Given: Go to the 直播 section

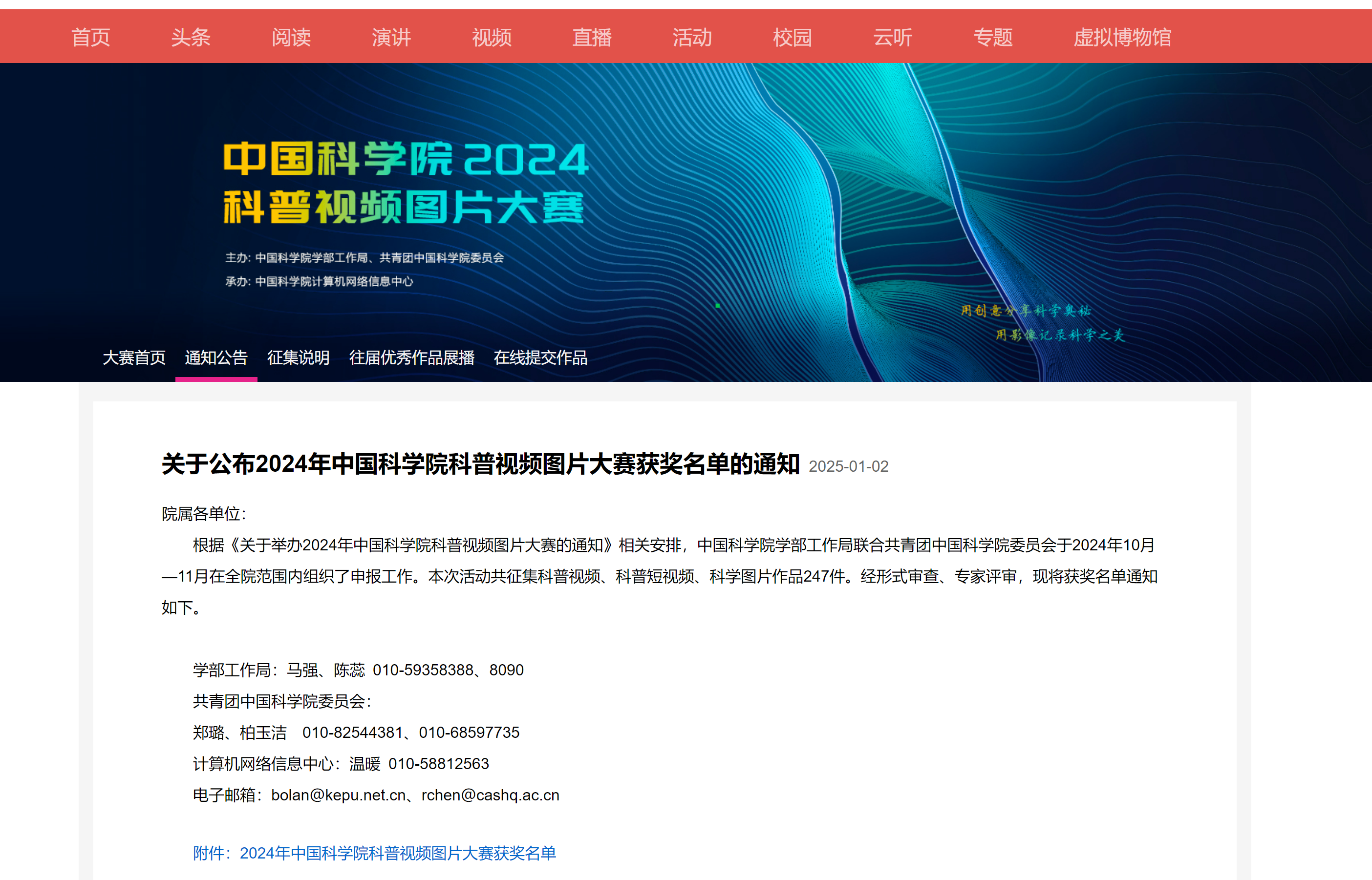Looking at the screenshot, I should pyautogui.click(x=592, y=38).
